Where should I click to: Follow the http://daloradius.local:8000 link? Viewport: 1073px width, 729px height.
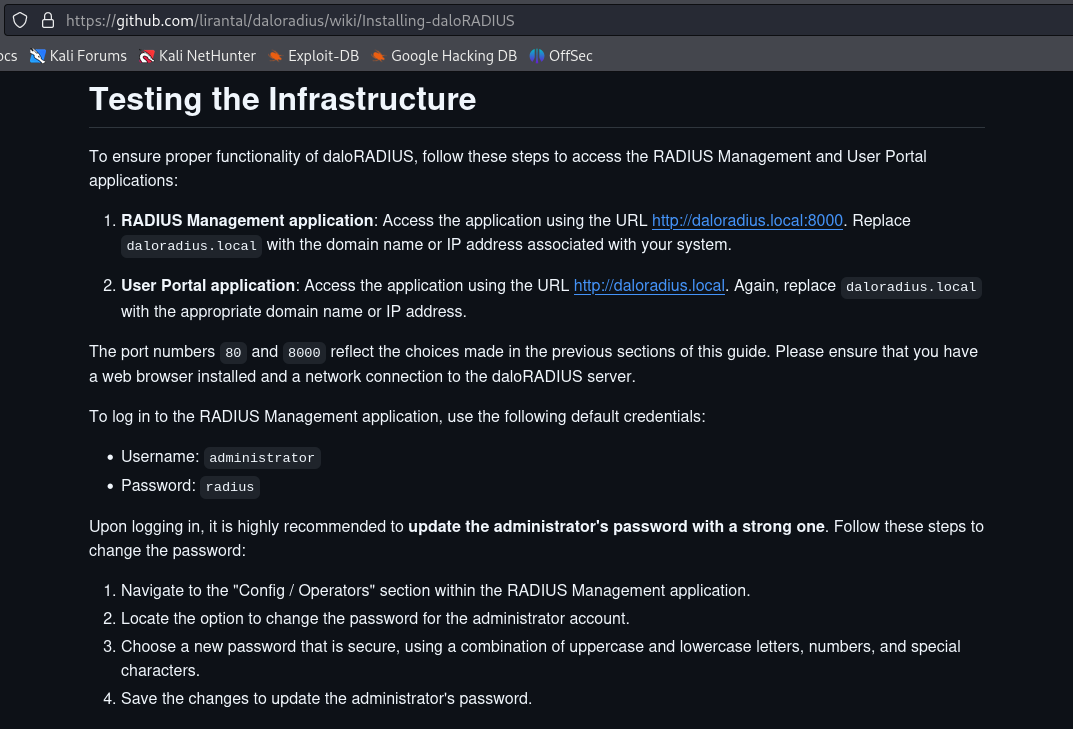pyautogui.click(x=747, y=220)
